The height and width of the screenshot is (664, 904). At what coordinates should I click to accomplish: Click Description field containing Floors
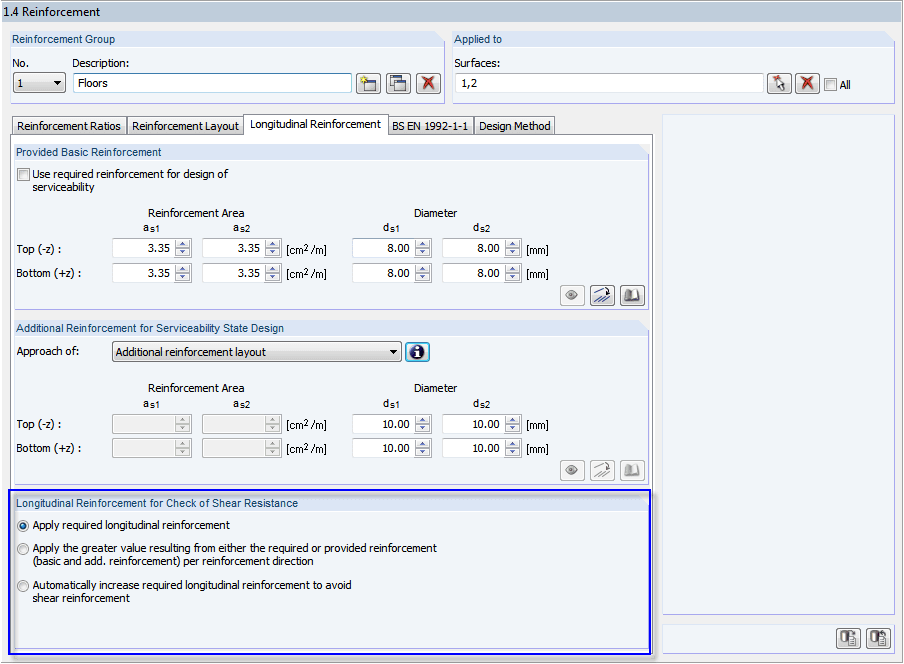coord(212,83)
